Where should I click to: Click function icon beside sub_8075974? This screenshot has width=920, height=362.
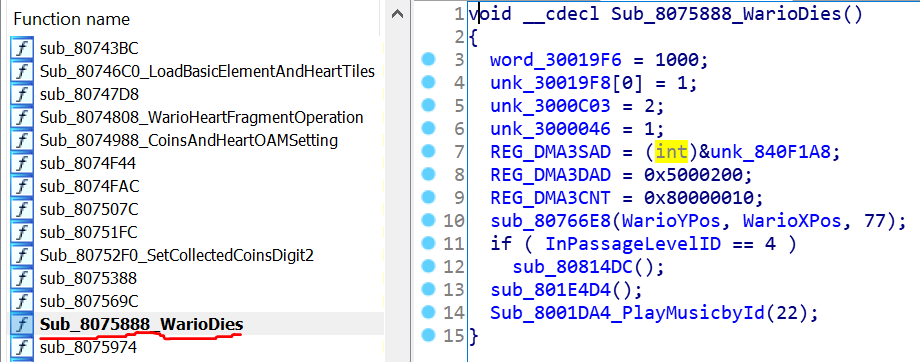tap(22, 347)
